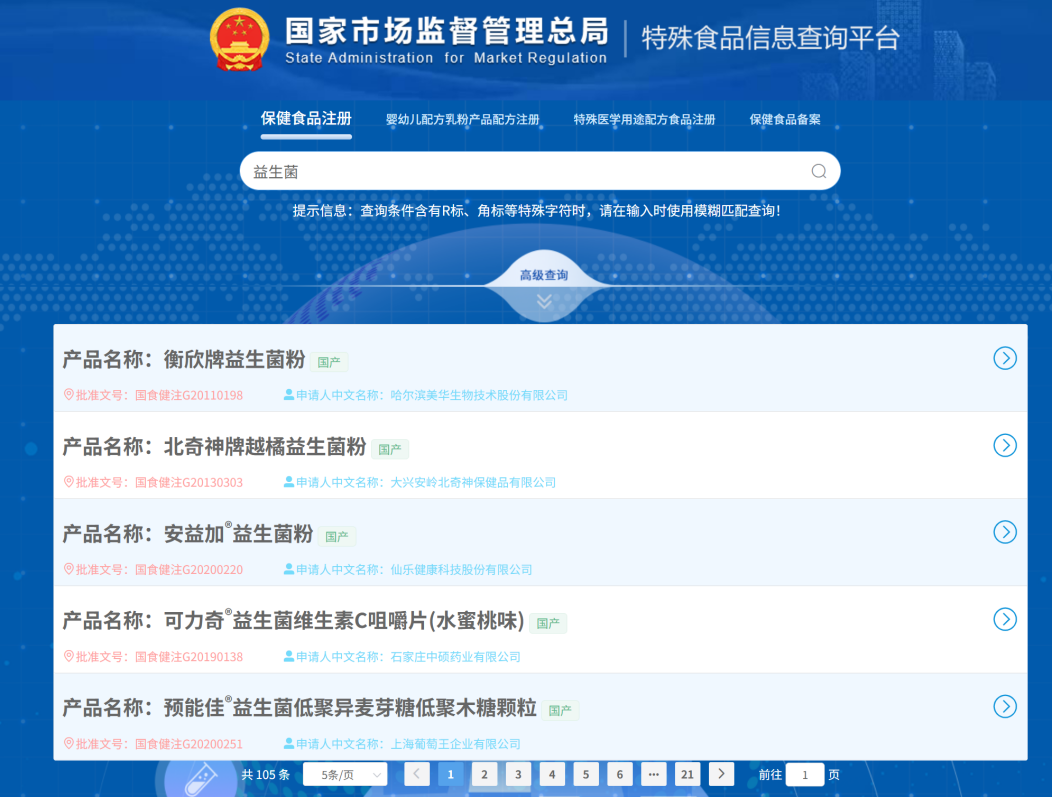Click approval number 国食健注G20110198
This screenshot has height=797, width=1052.
(x=189, y=395)
